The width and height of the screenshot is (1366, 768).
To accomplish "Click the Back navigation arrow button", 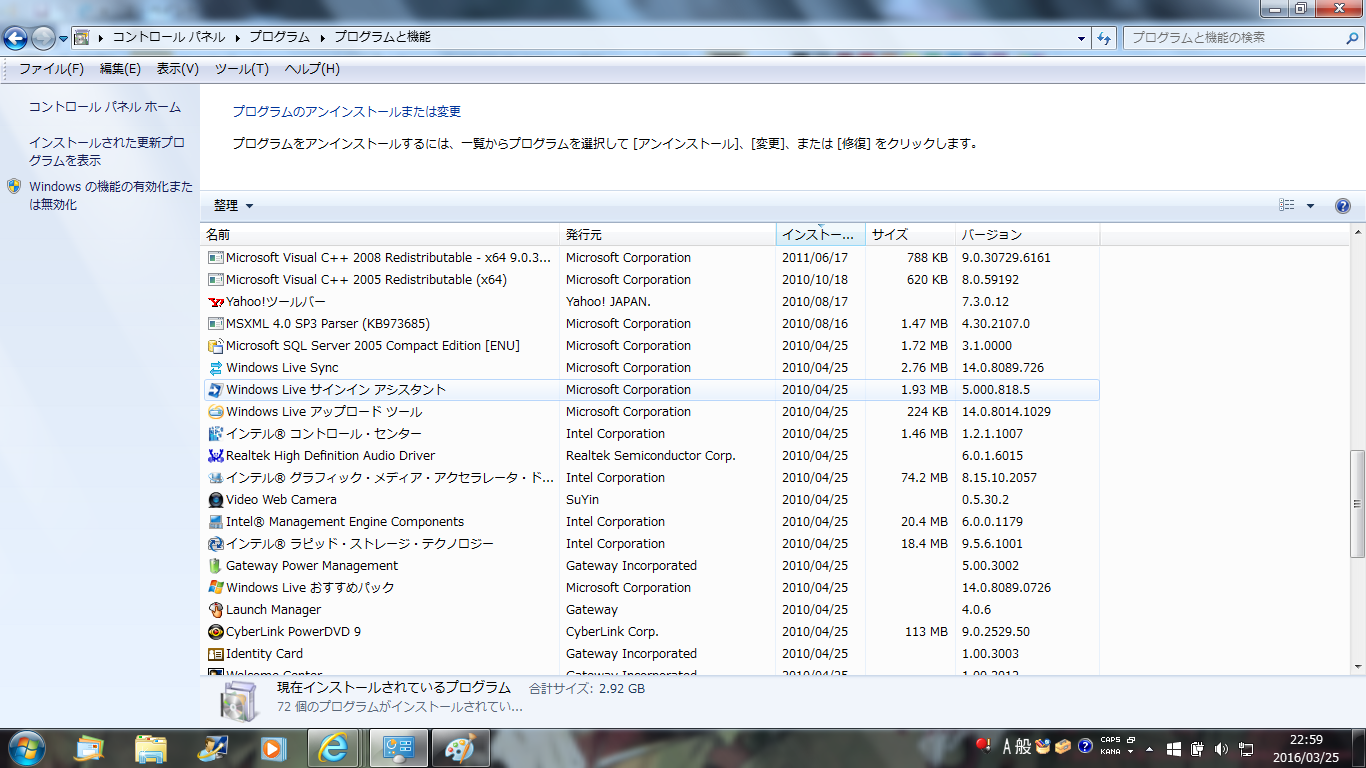I will point(16,38).
